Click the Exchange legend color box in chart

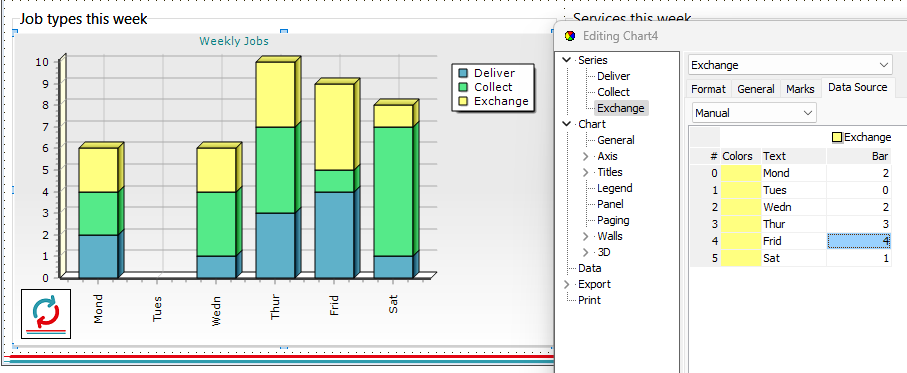(463, 101)
